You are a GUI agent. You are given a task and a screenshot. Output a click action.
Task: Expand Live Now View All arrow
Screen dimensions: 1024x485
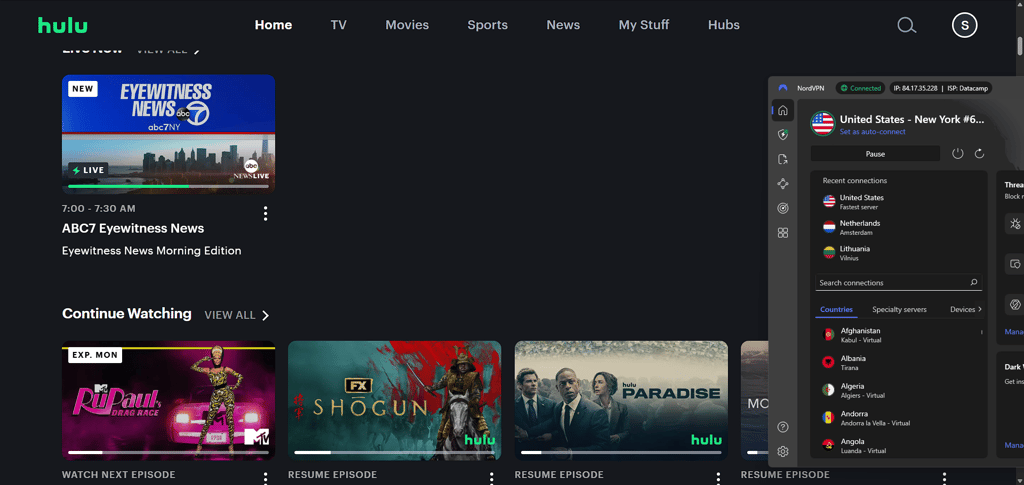point(197,50)
